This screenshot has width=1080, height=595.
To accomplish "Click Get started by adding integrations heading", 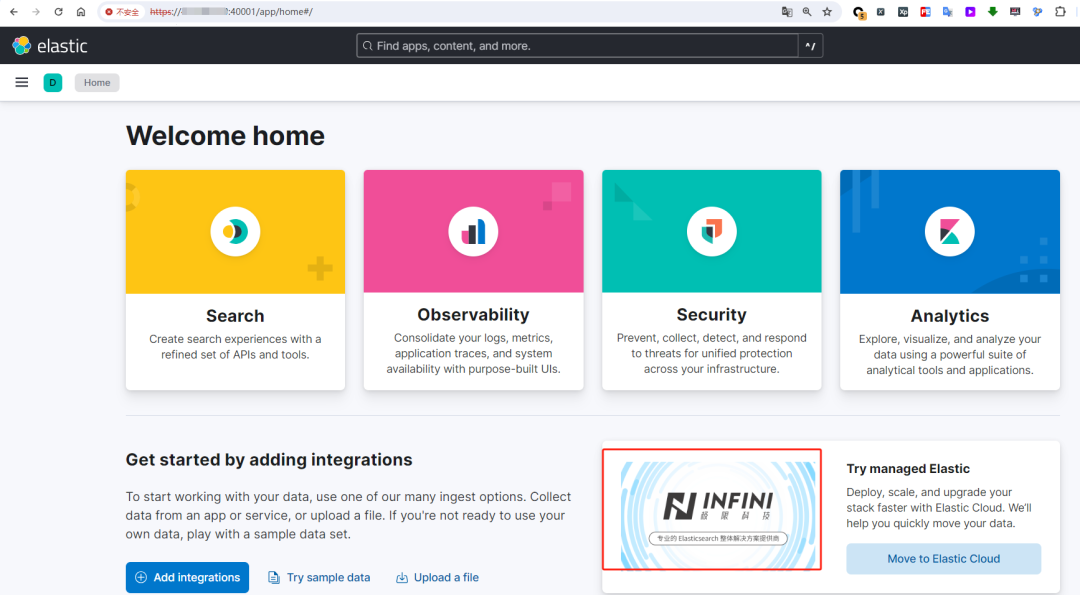I will (269, 459).
